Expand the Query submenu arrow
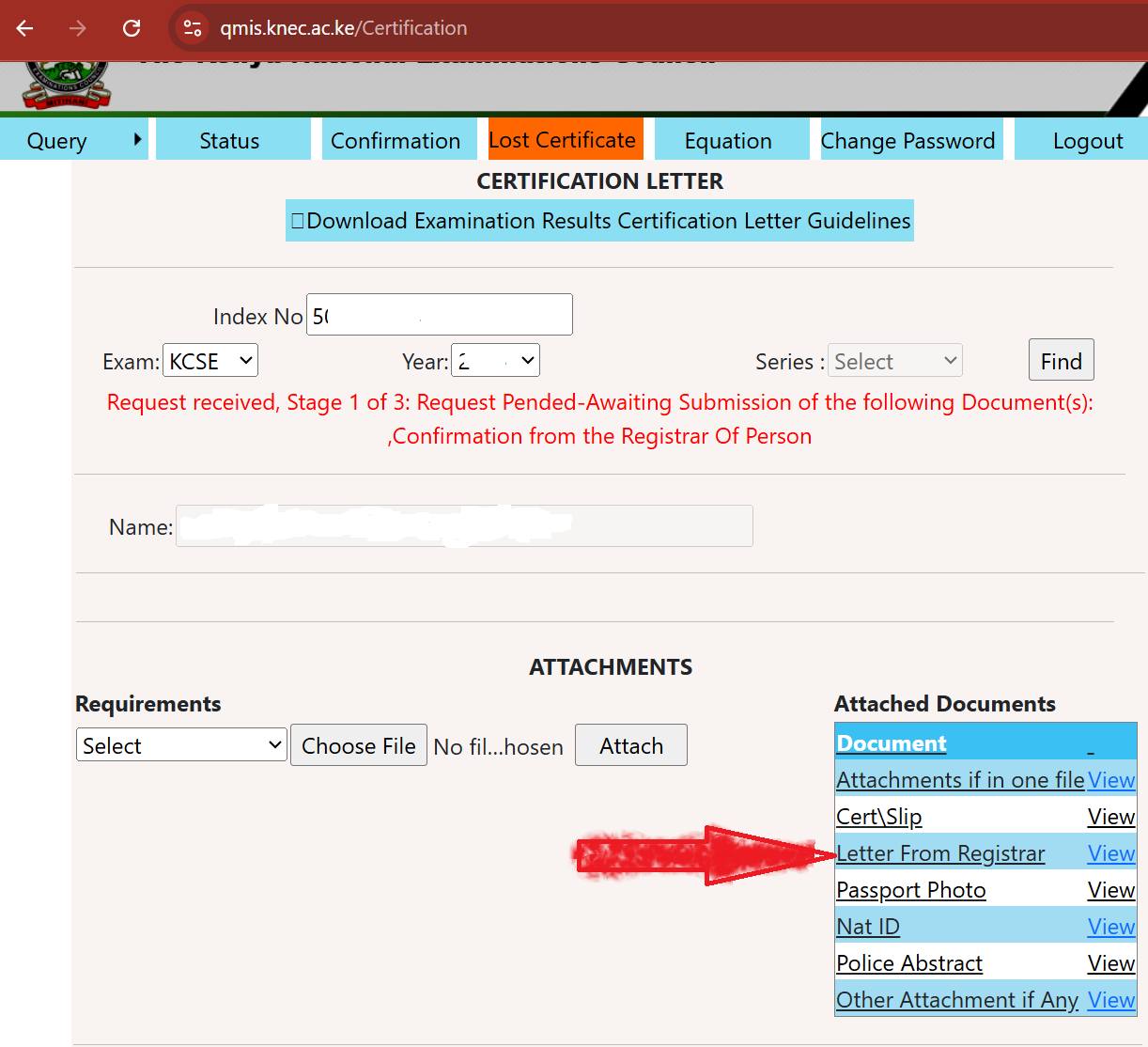 137,139
